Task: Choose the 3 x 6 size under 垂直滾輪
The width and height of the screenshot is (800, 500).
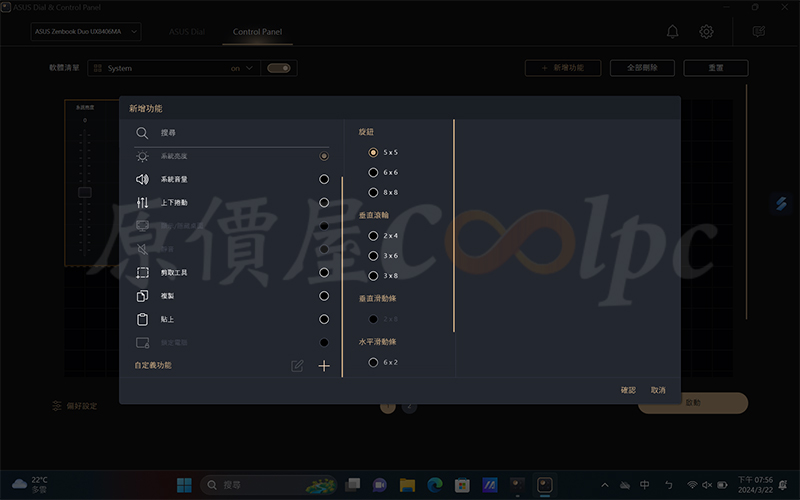Action: pyautogui.click(x=373, y=256)
